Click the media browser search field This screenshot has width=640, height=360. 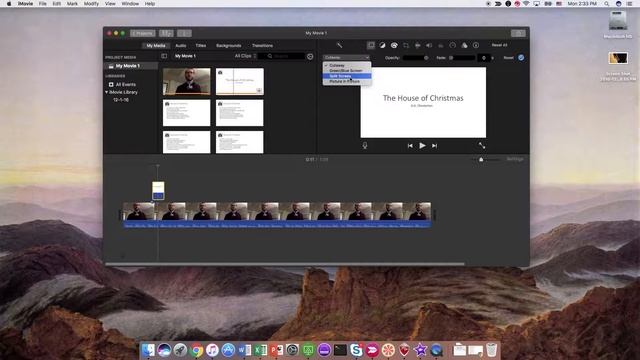pyautogui.click(x=285, y=56)
